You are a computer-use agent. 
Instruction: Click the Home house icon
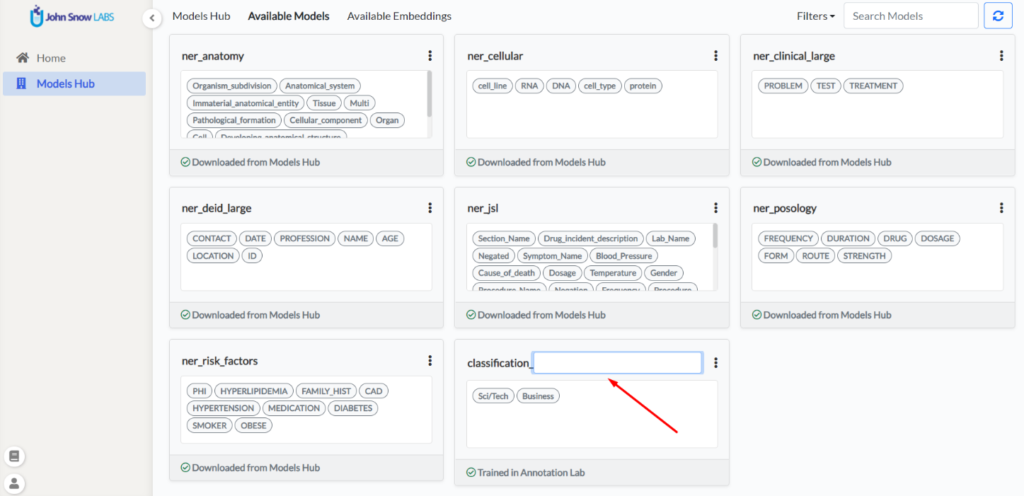pyautogui.click(x=22, y=58)
